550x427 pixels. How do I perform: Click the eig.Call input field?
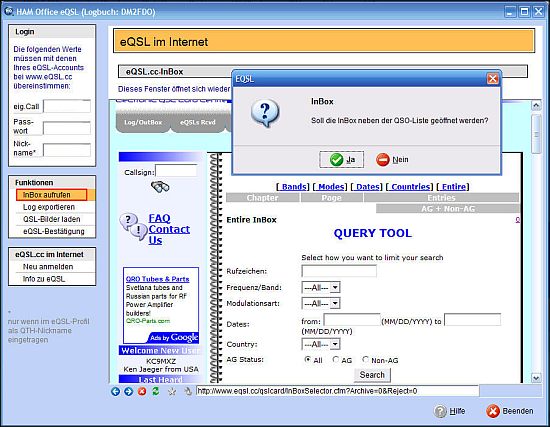(x=67, y=106)
